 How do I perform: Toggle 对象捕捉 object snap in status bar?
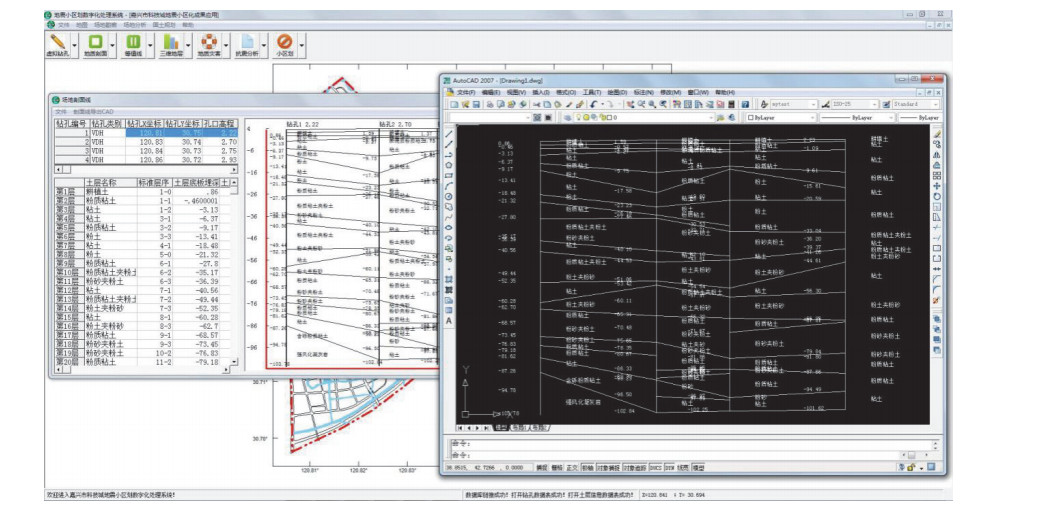click(x=608, y=467)
